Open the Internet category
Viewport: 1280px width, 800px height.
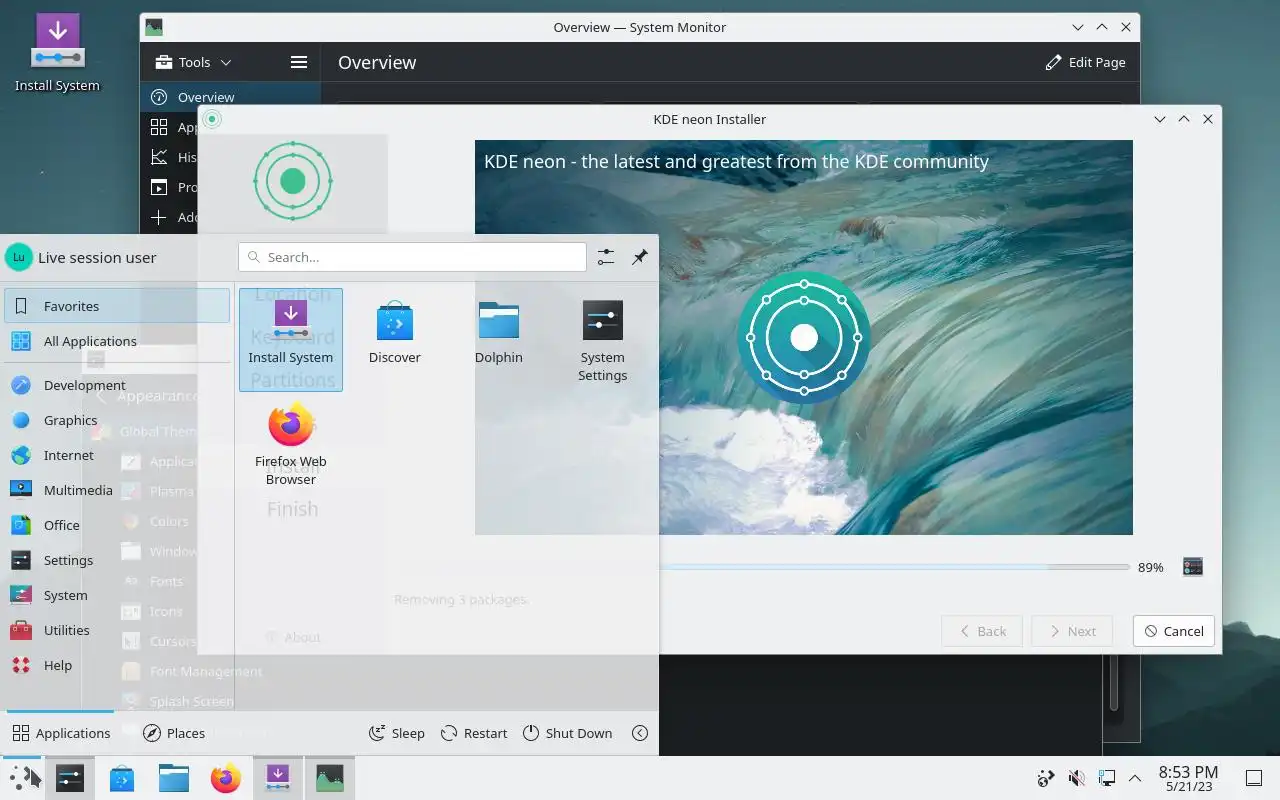pyautogui.click(x=117, y=455)
